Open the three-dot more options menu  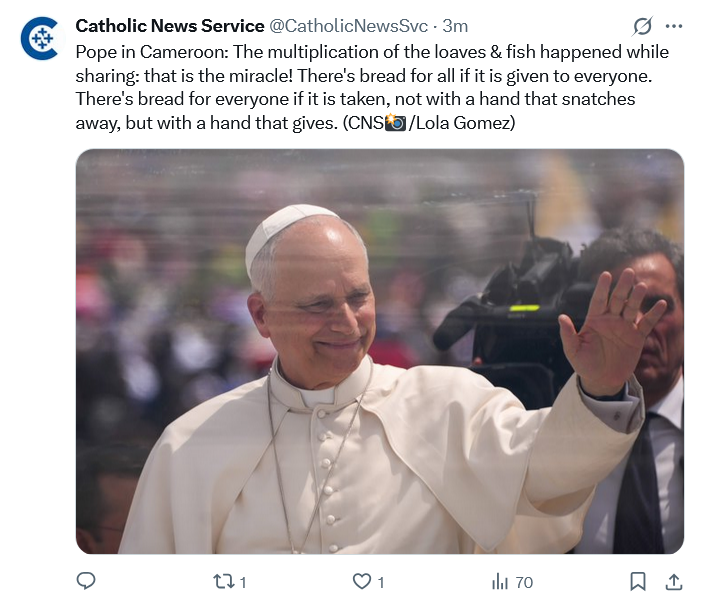[674, 25]
